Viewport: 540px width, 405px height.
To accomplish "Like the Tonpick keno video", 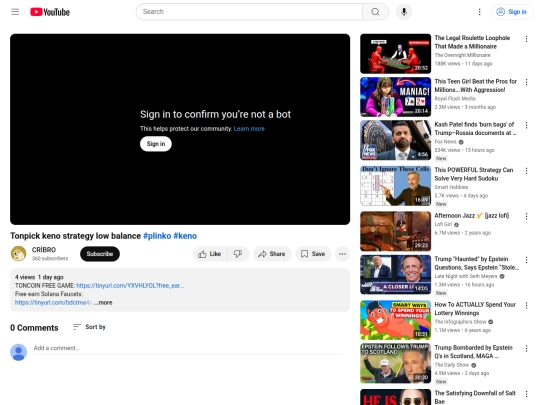I will click(210, 254).
